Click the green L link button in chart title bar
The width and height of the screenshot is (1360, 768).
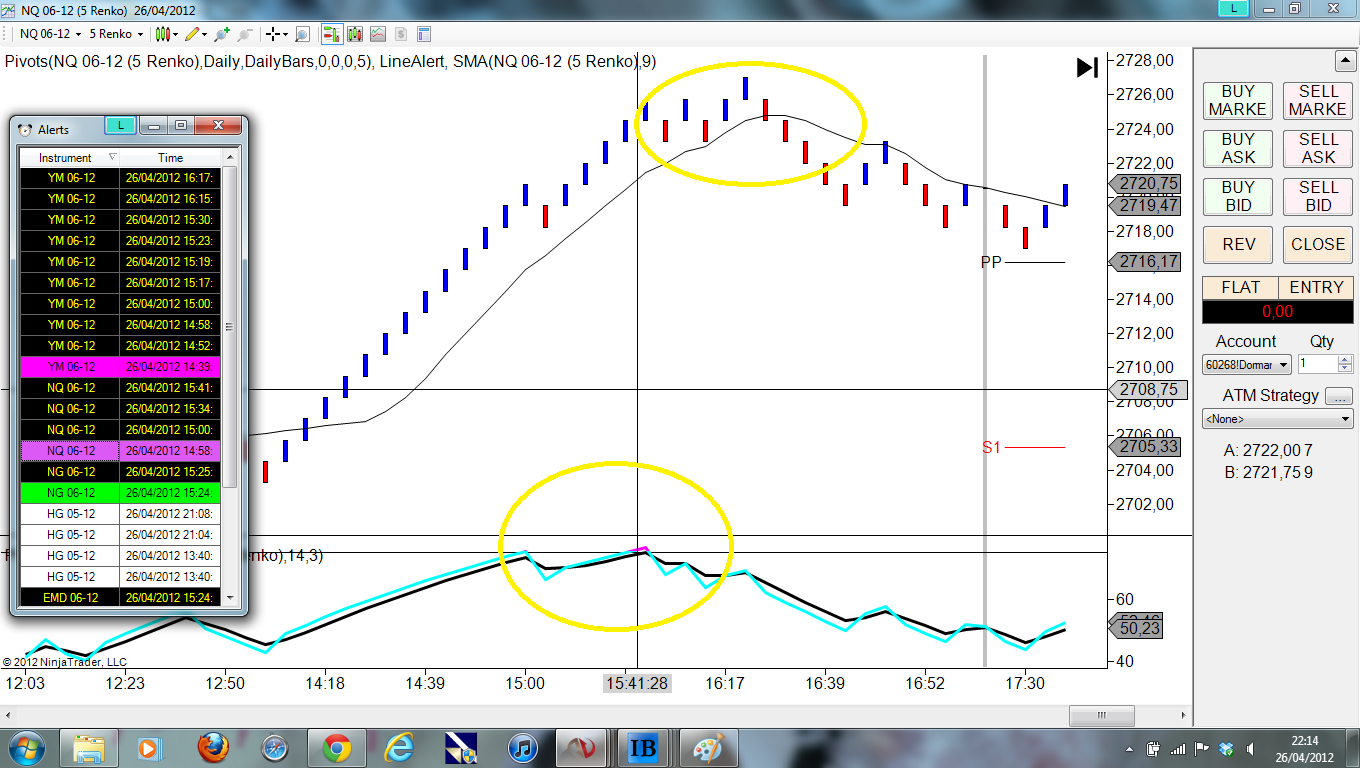(1234, 8)
